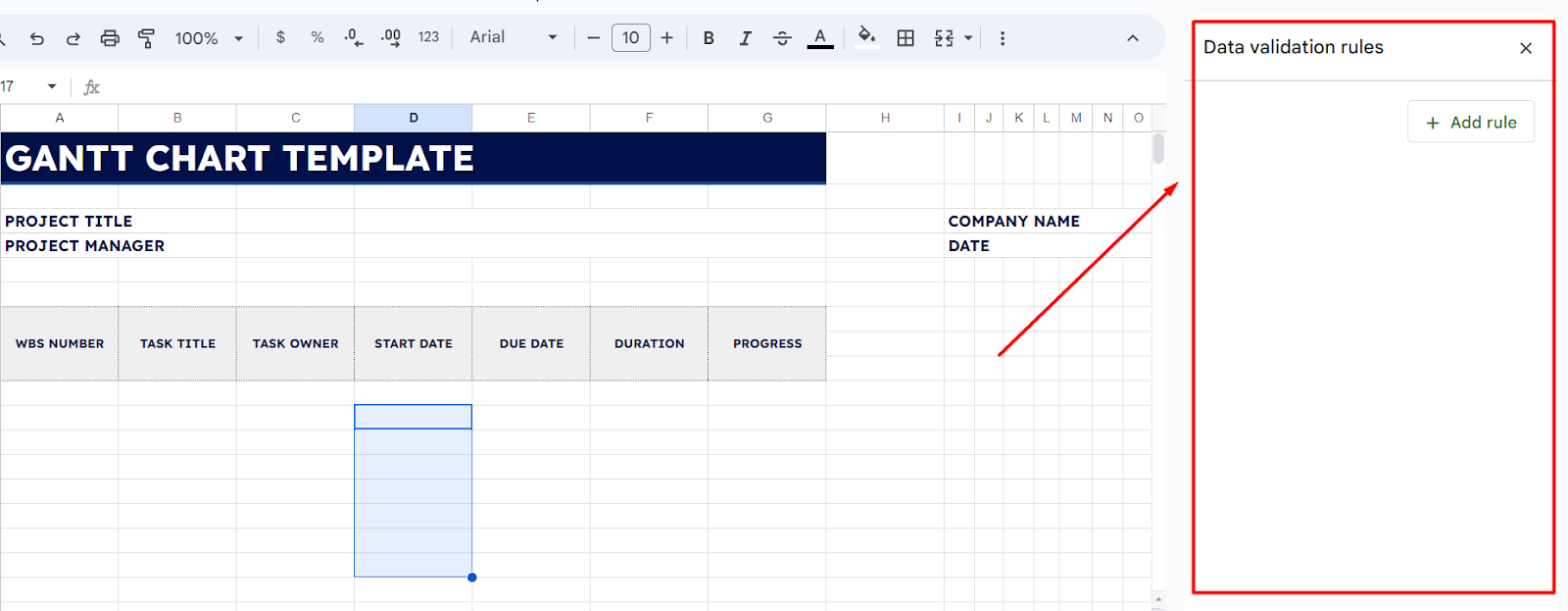Open the borders menu
The image size is (1568, 611).
906,38
